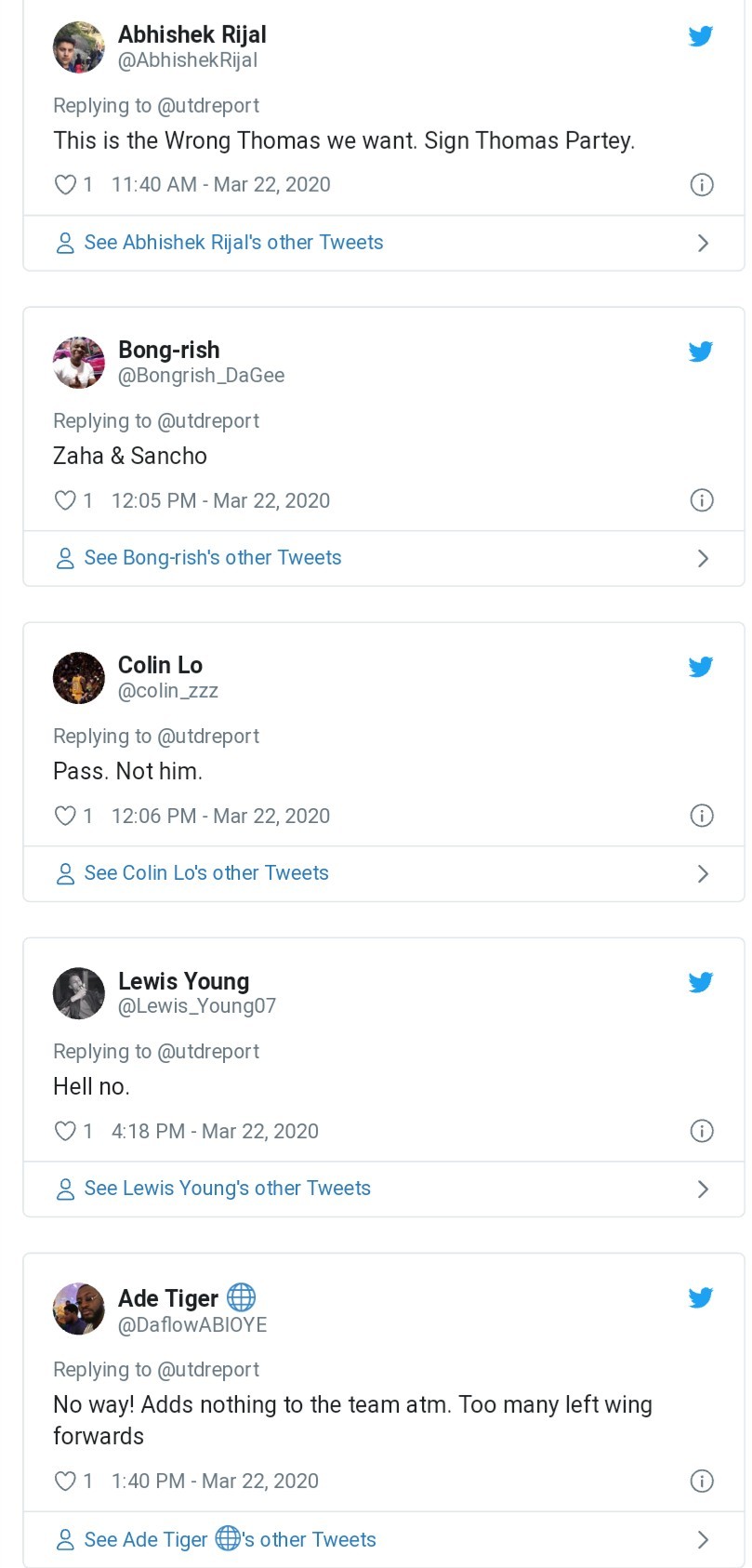The width and height of the screenshot is (752, 1568).
Task: Click chevron beside Colin Lo's other Tweets
Action: pos(703,874)
